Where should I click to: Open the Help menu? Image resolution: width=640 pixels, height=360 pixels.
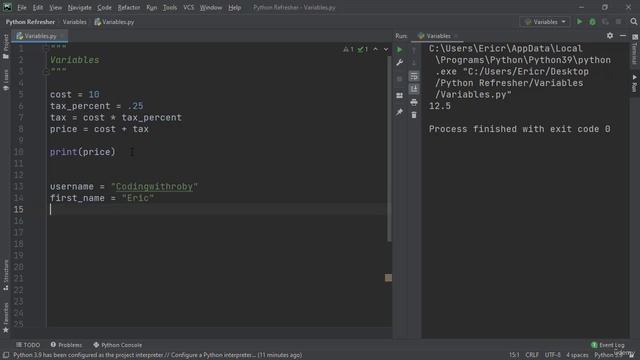[x=234, y=7]
